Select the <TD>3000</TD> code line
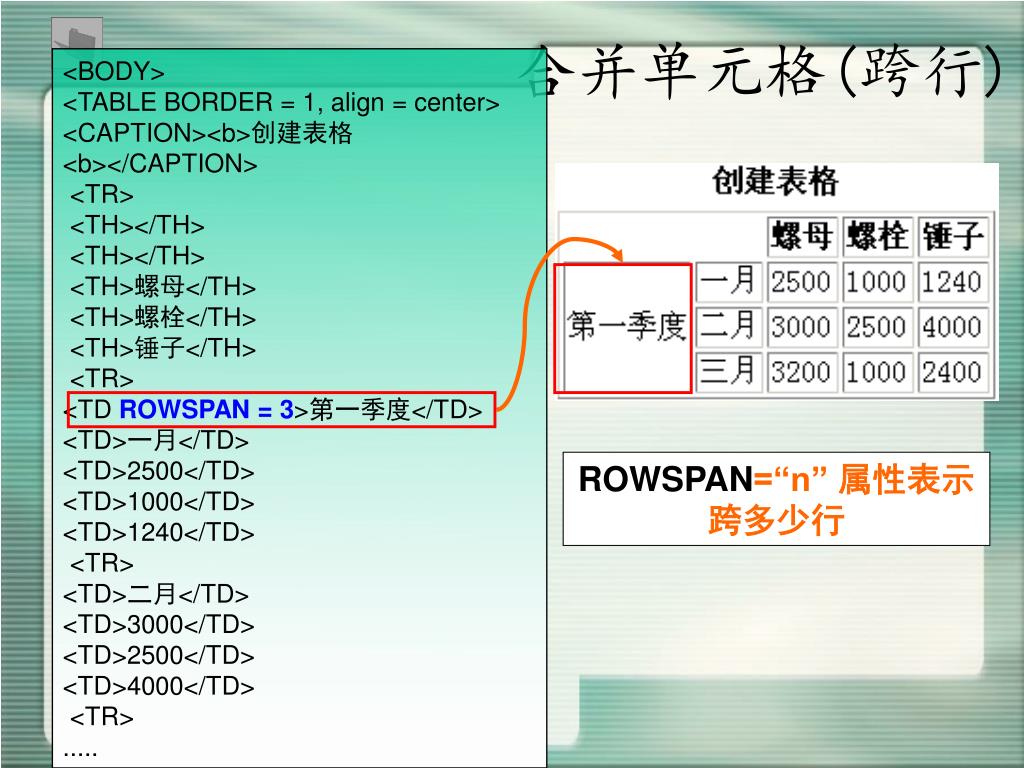Viewport: 1024px width, 768px height. pos(159,625)
